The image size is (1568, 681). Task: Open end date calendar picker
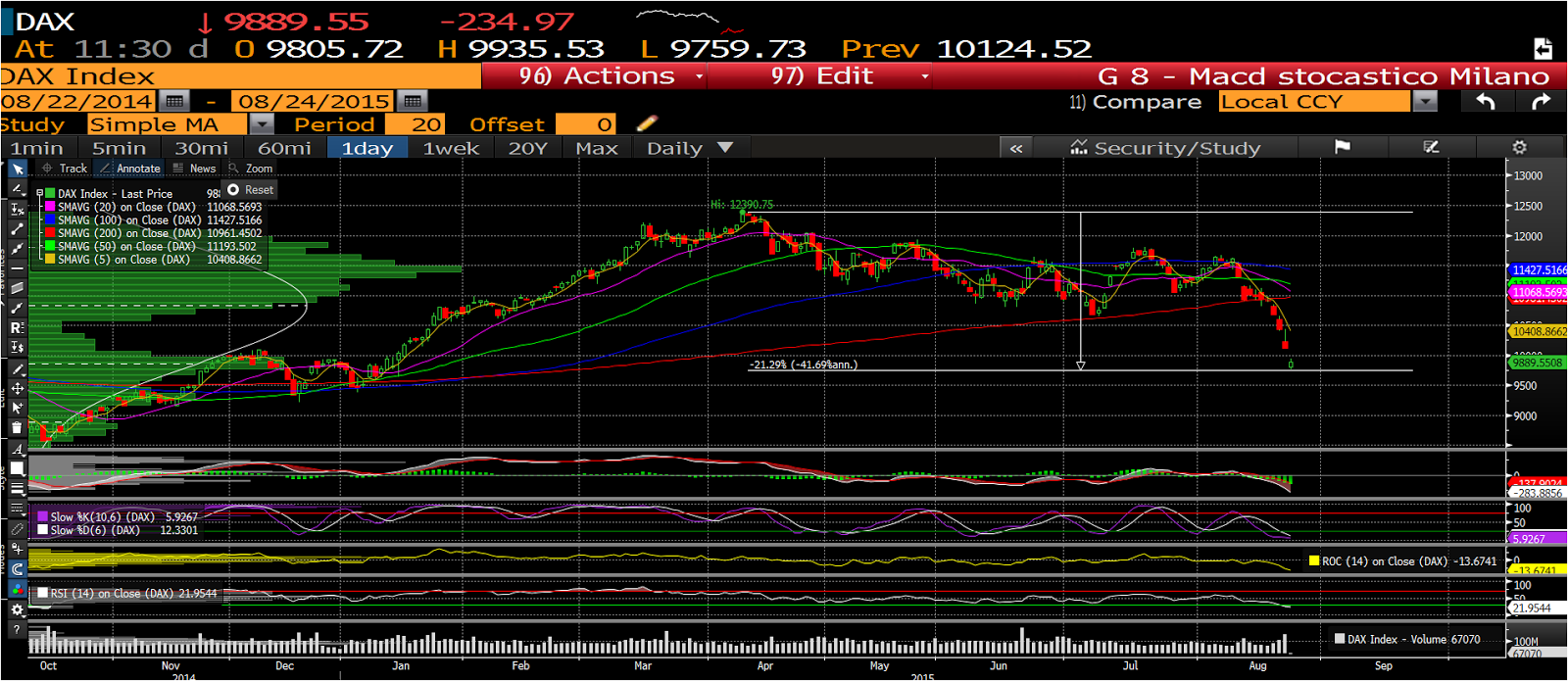point(412,101)
